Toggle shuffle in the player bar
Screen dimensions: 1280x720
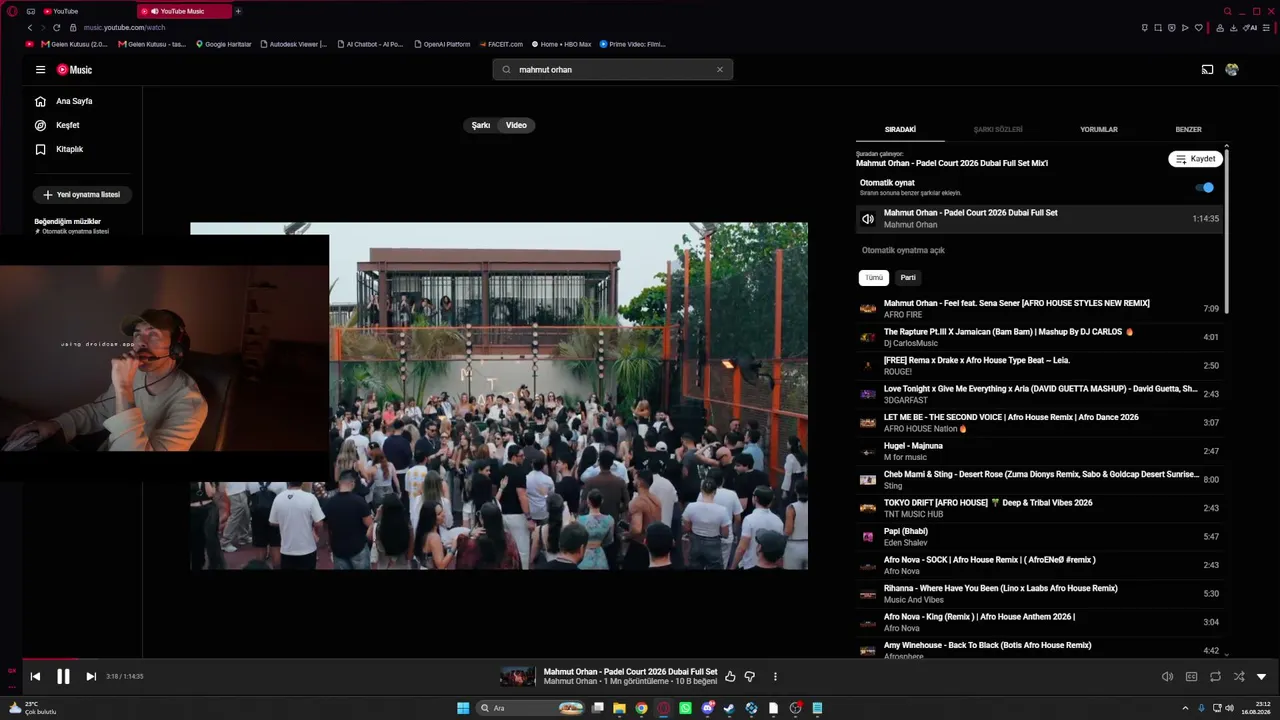[x=1239, y=677]
